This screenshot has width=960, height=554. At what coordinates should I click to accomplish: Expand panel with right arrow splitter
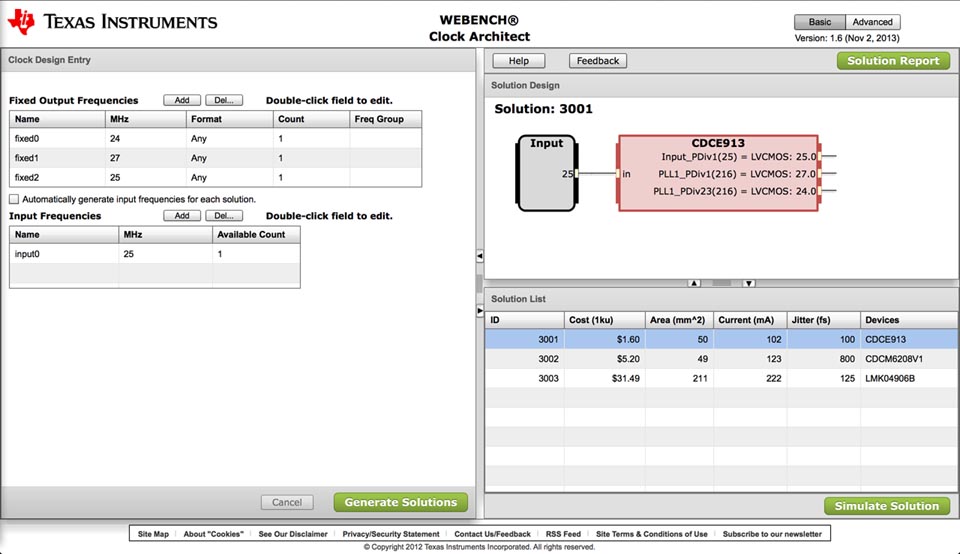click(480, 310)
